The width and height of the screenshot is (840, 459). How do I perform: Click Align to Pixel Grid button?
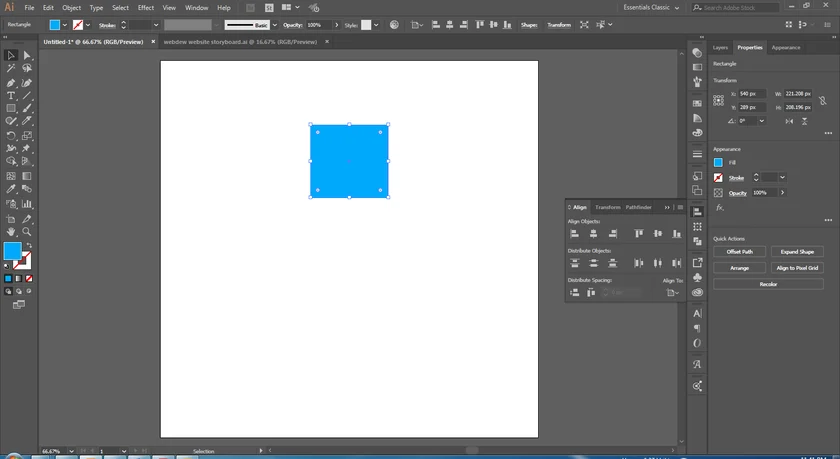pyautogui.click(x=797, y=268)
